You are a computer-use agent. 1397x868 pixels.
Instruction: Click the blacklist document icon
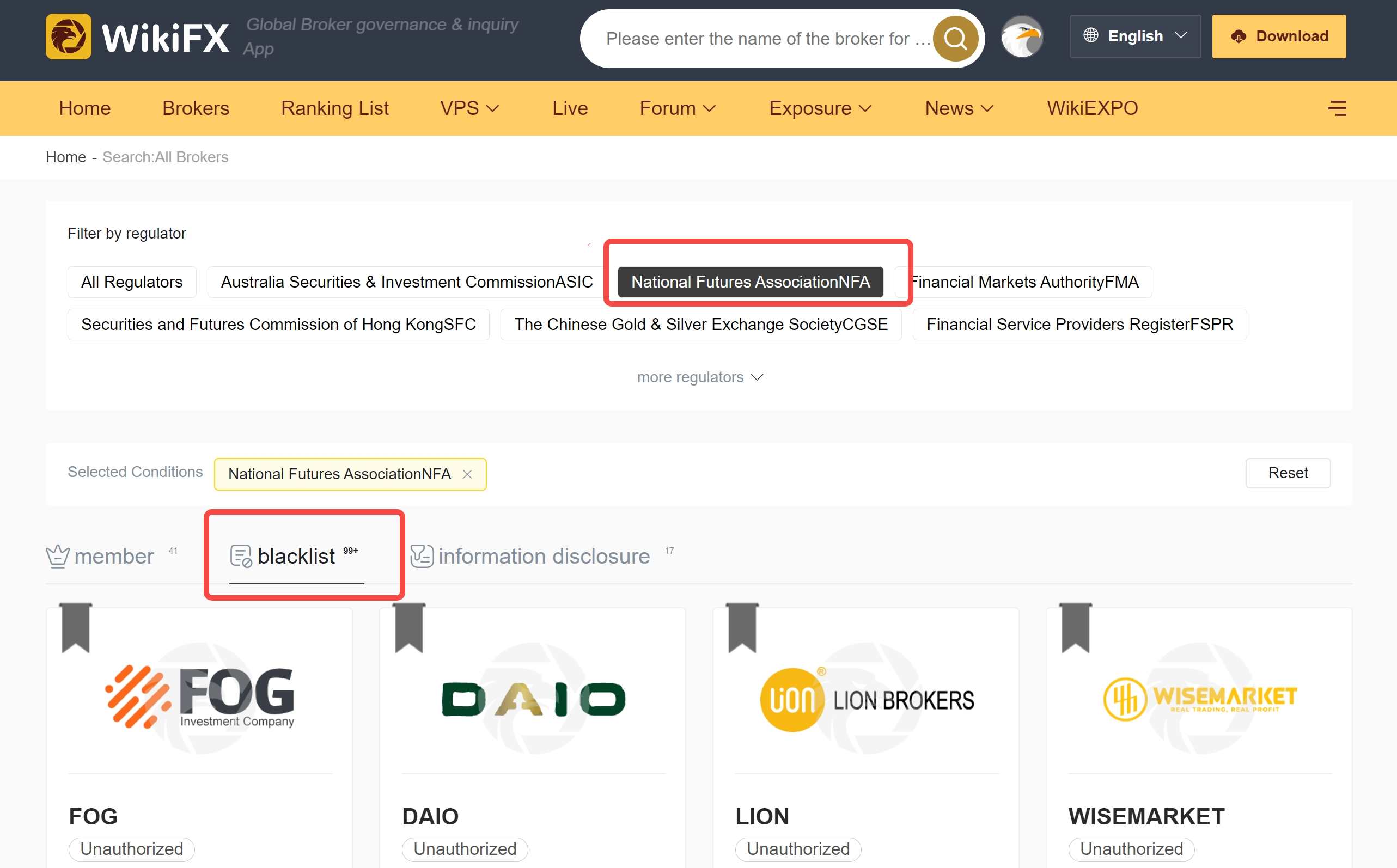(x=241, y=555)
